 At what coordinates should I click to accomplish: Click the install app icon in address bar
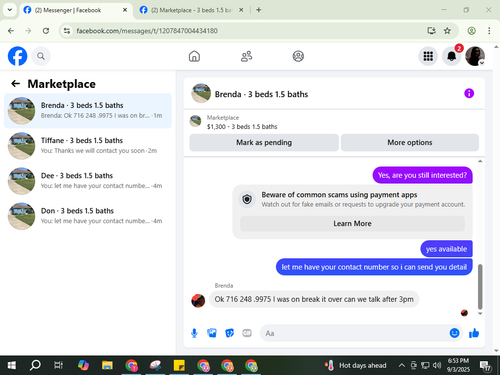point(432,31)
